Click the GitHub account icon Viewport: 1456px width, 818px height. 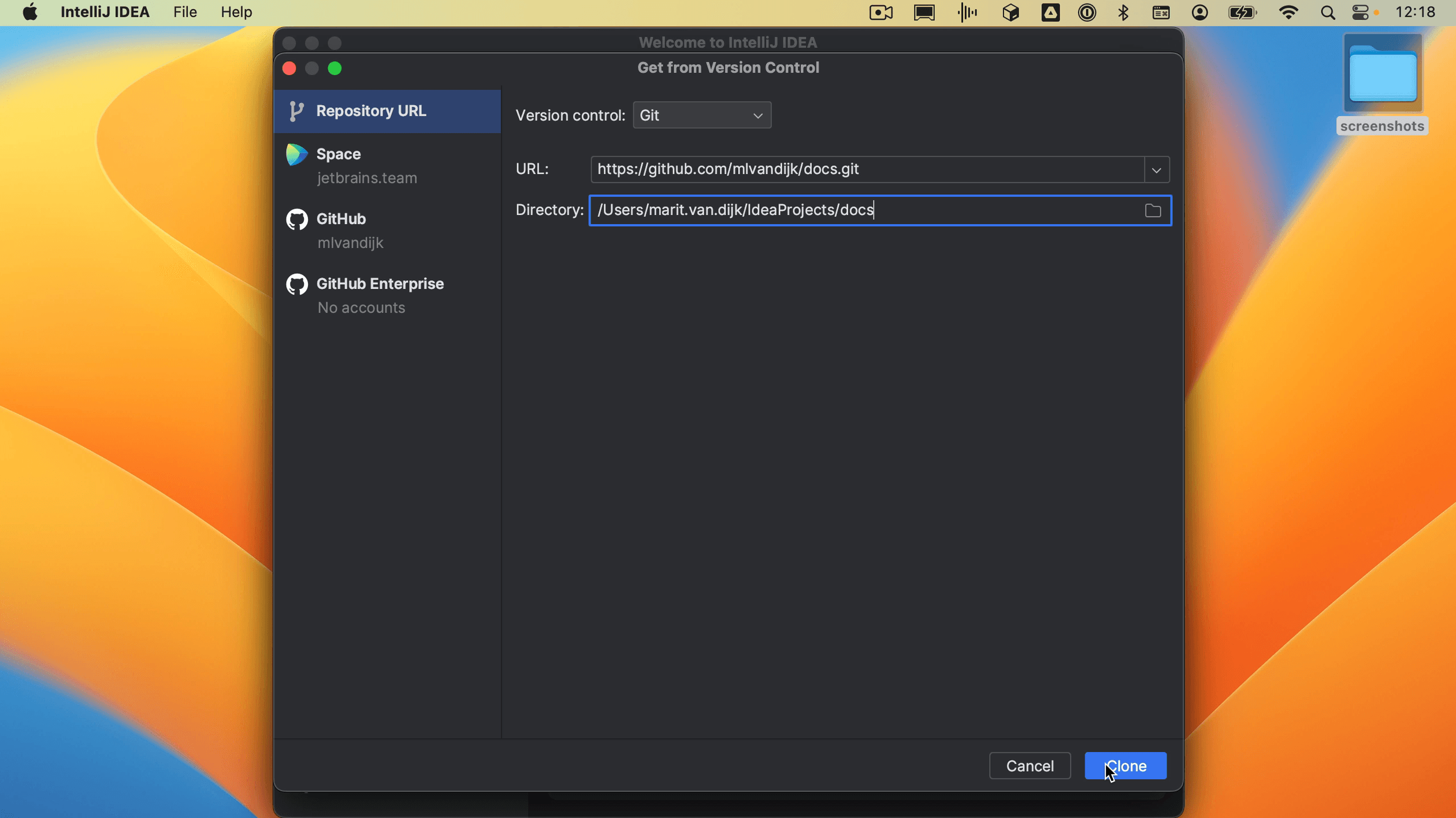click(296, 219)
